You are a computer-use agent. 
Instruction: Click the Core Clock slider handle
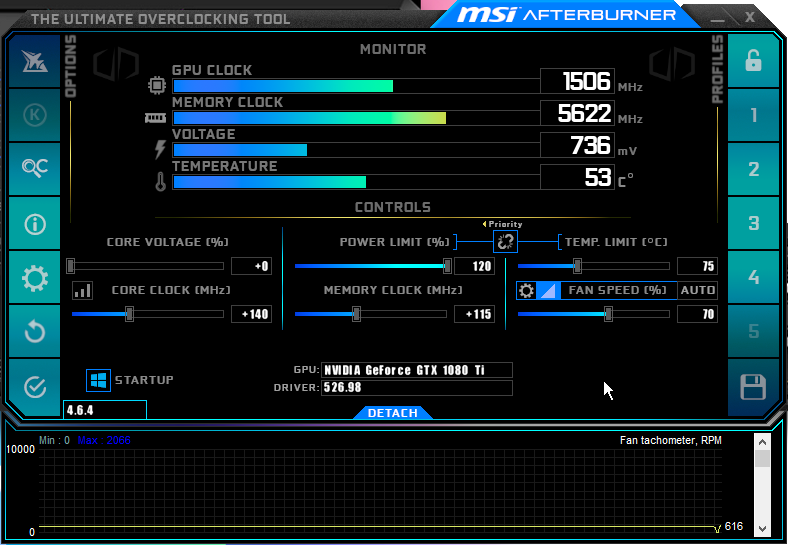pyautogui.click(x=129, y=314)
